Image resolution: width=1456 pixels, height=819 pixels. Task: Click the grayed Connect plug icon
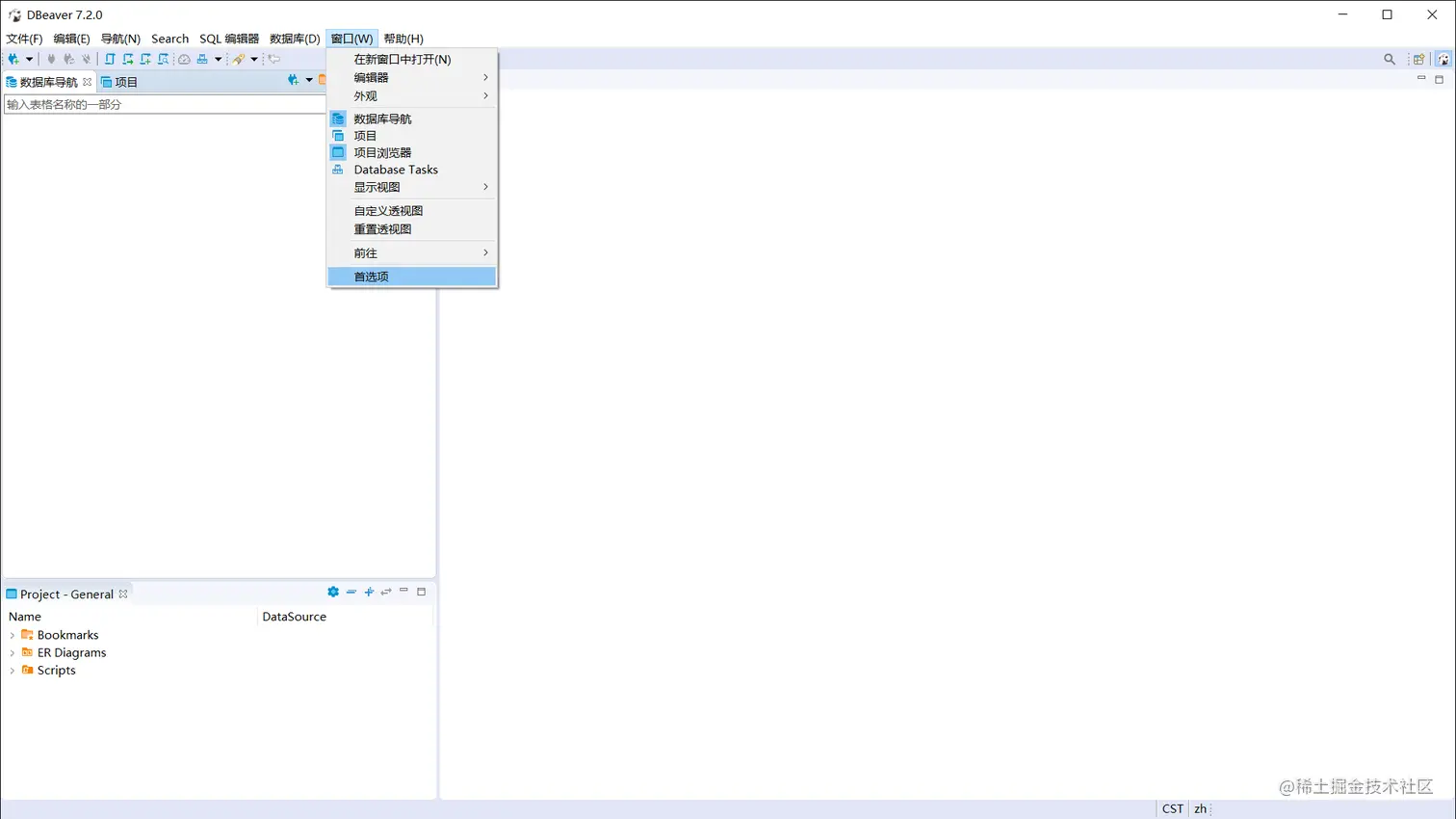coord(51,59)
